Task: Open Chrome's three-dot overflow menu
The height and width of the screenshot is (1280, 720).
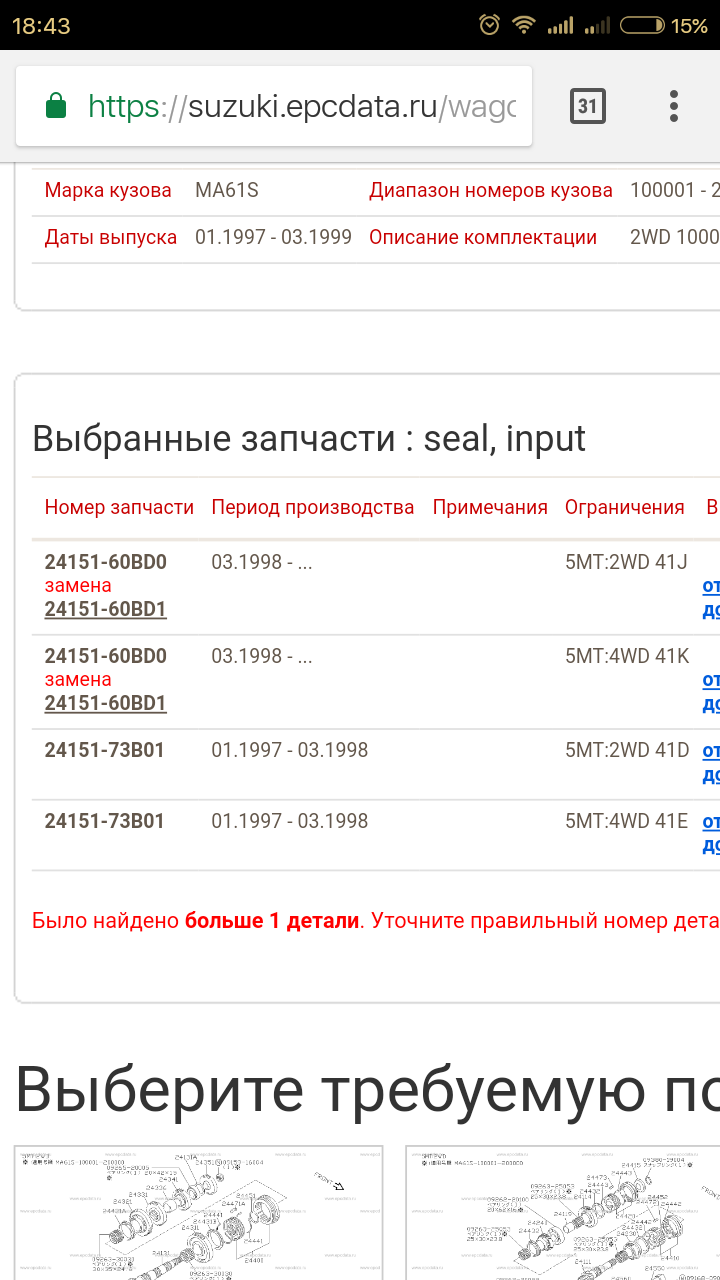Action: pyautogui.click(x=674, y=105)
